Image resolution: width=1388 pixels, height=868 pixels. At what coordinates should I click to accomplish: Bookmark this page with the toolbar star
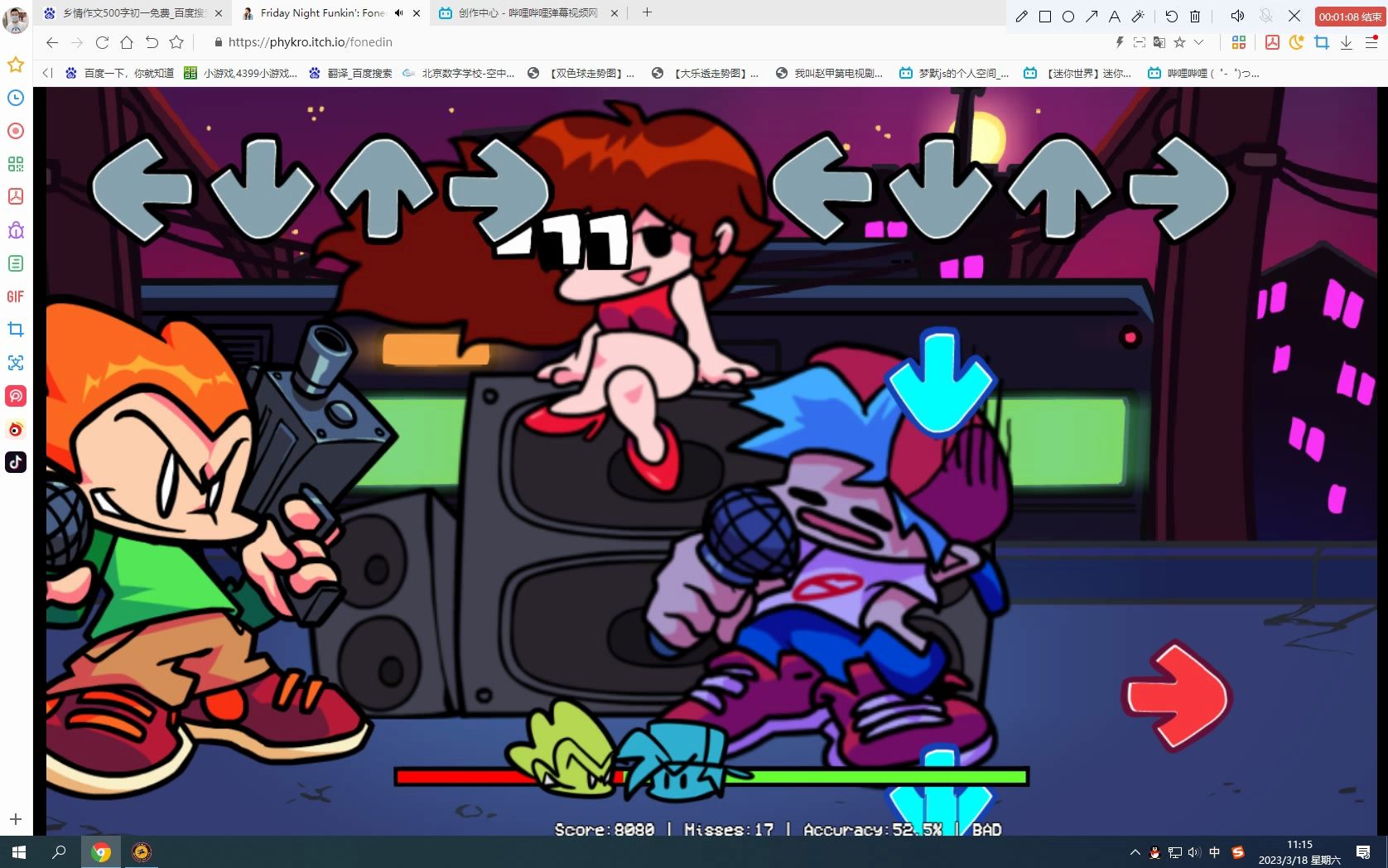coord(176,42)
